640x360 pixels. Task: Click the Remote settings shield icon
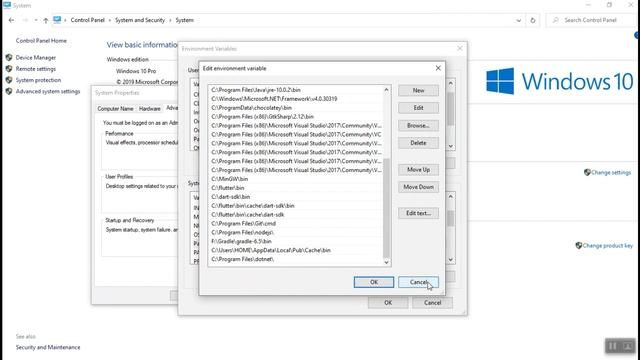[x=9, y=69]
